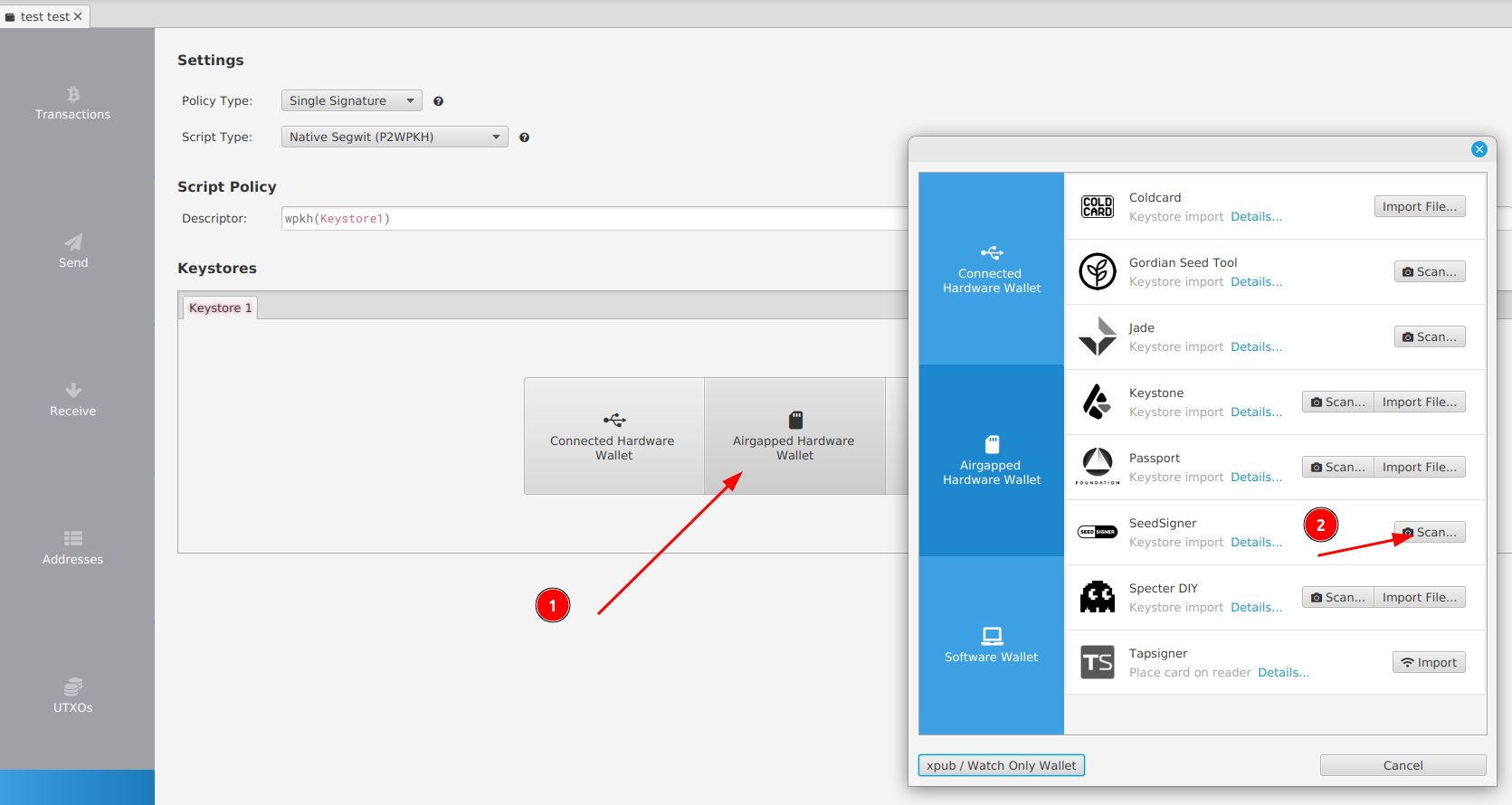Click Import File for Passport
The width and height of the screenshot is (1512, 805).
click(1420, 467)
